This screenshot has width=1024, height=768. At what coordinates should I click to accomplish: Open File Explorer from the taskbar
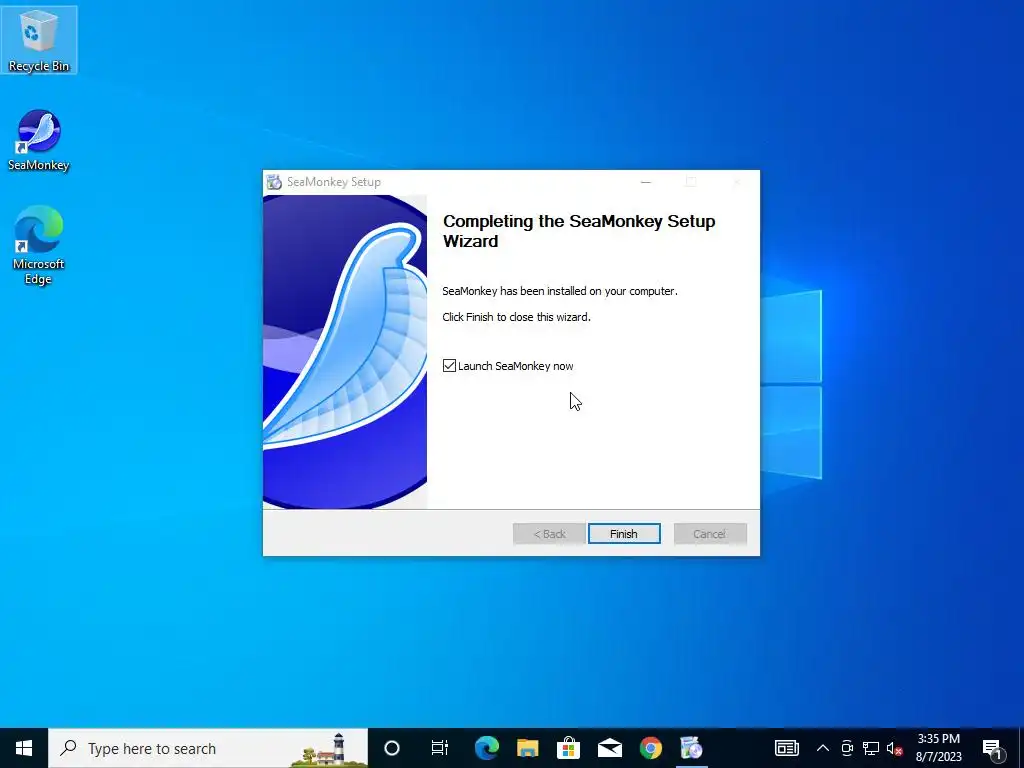(528, 748)
